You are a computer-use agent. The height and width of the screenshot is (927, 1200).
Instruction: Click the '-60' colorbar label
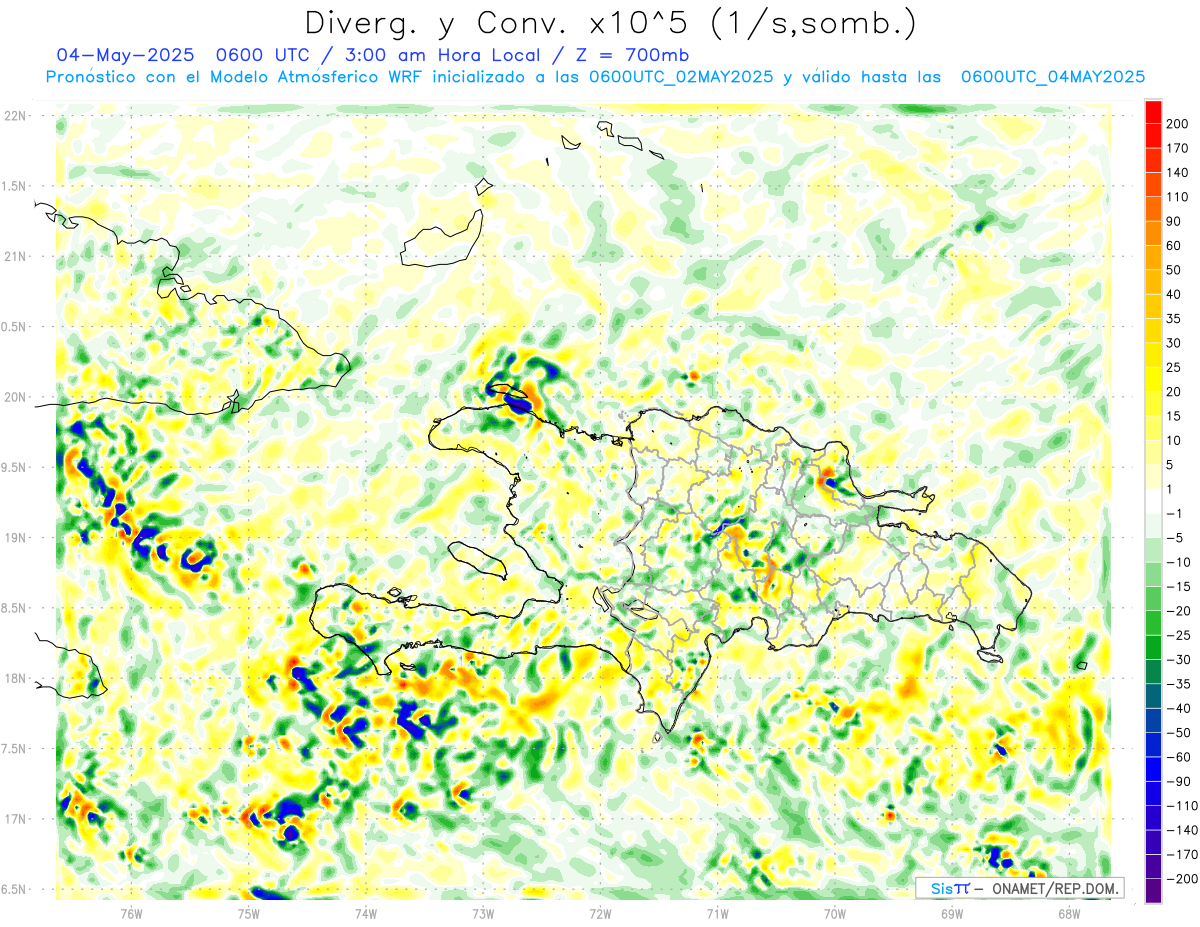click(1179, 758)
